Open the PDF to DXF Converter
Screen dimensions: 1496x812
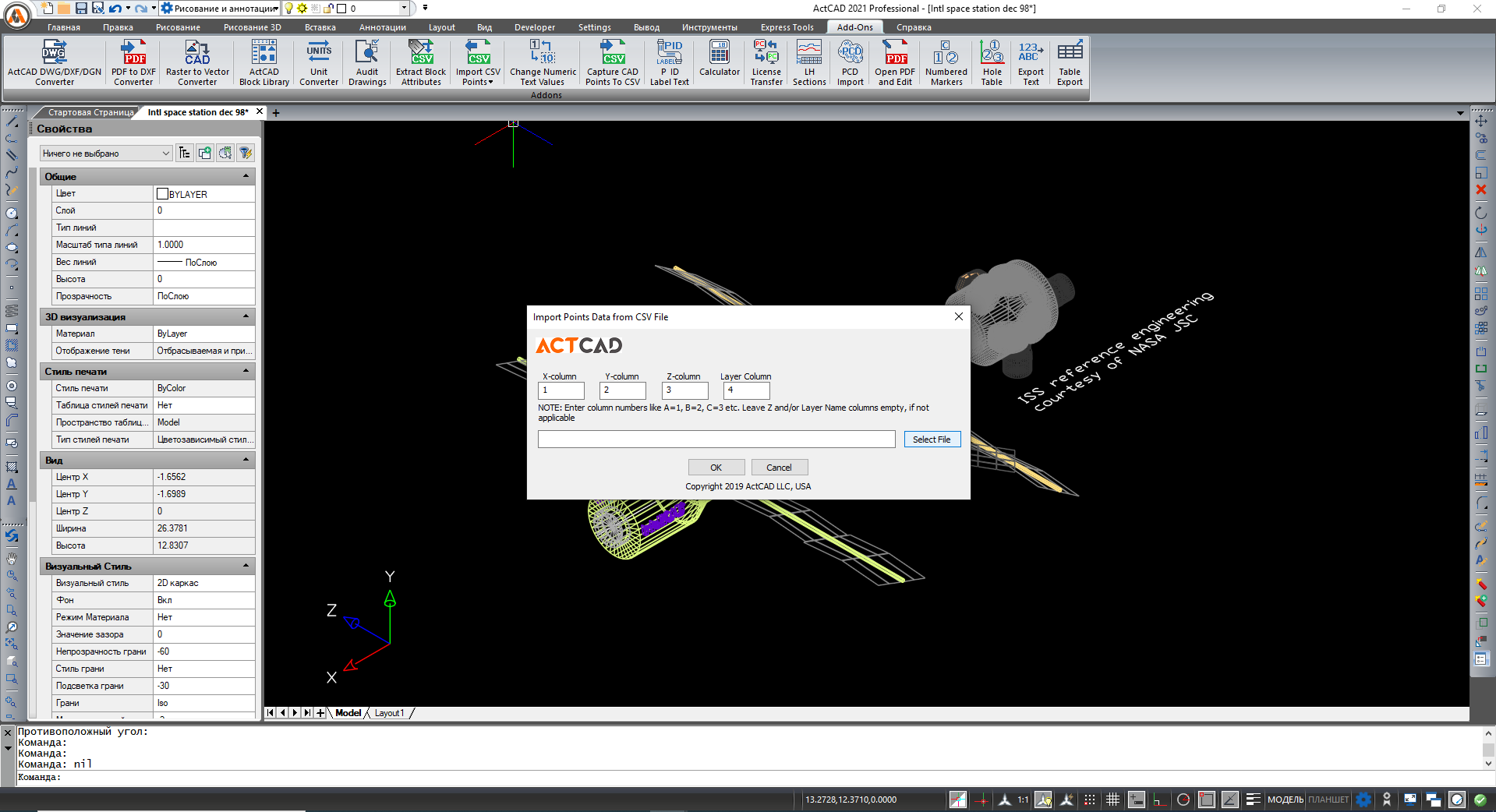(x=133, y=62)
